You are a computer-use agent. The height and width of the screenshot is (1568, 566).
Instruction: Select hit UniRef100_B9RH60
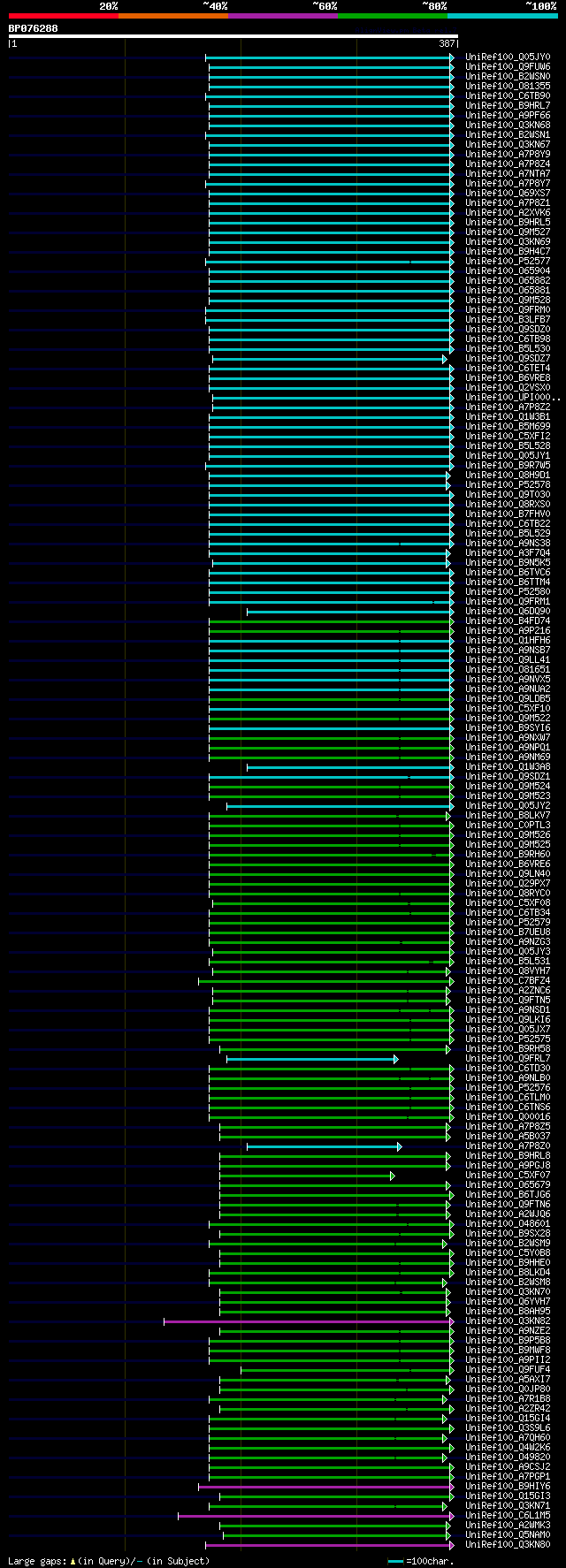pyautogui.click(x=508, y=855)
